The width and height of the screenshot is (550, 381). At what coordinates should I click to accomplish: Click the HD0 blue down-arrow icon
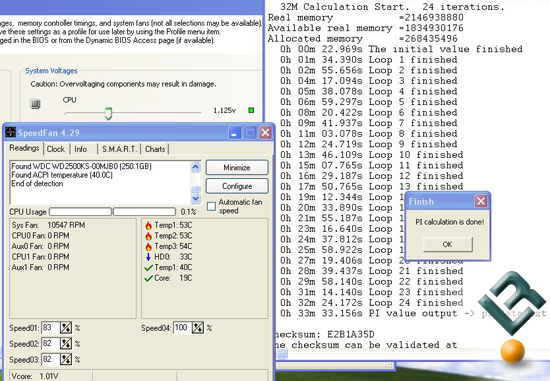[148, 257]
